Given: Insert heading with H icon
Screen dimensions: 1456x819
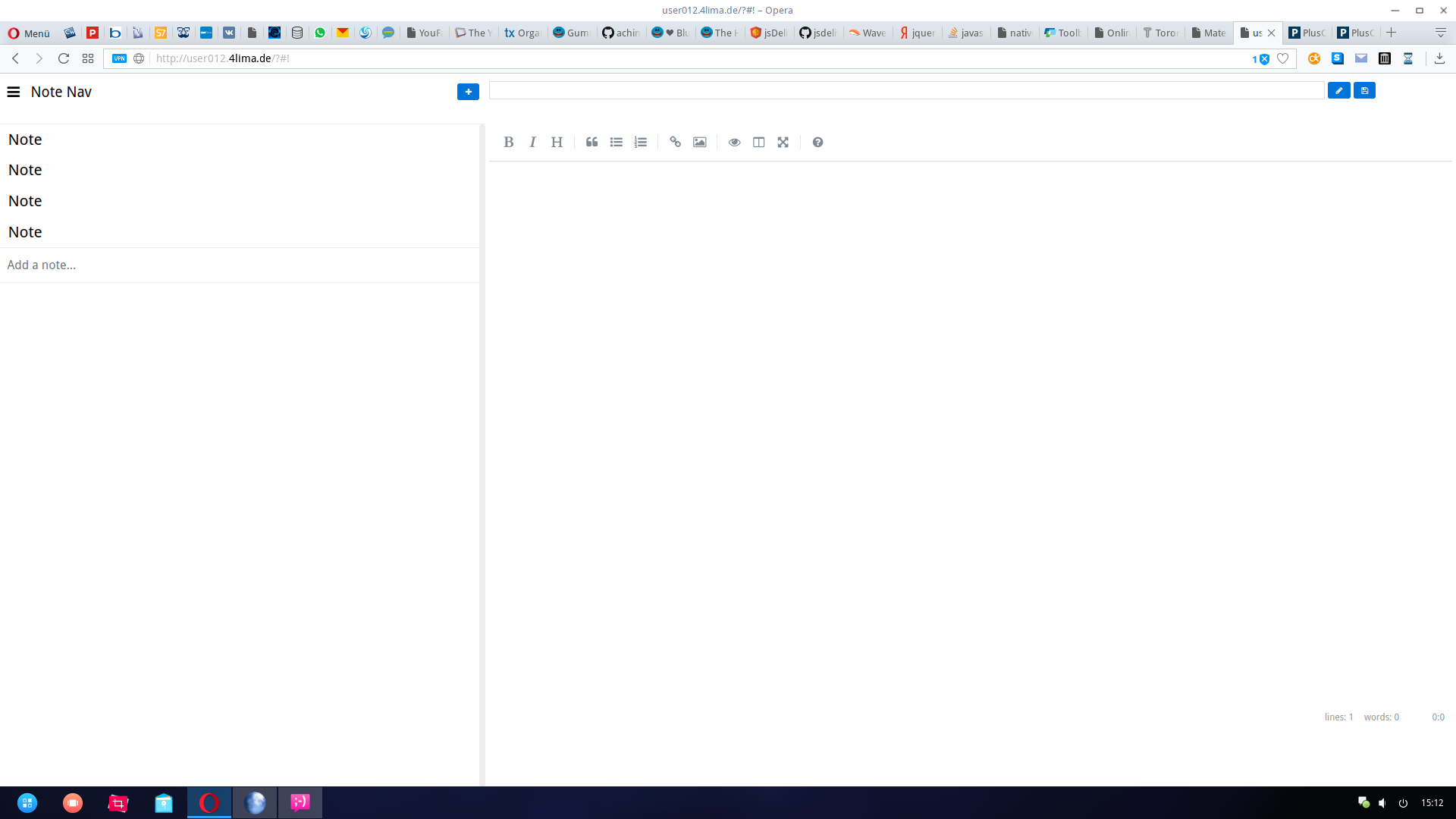Looking at the screenshot, I should click(x=557, y=142).
